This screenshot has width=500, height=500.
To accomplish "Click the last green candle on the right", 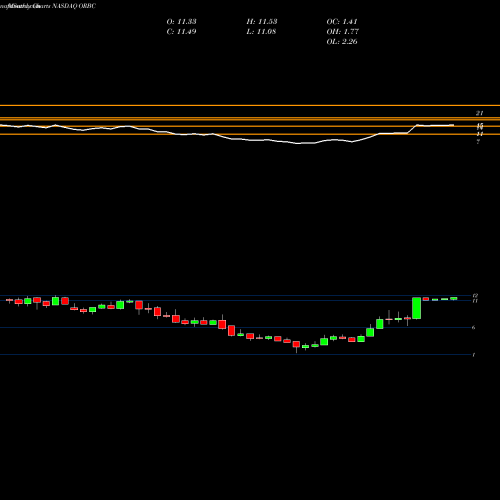I will [x=454, y=298].
